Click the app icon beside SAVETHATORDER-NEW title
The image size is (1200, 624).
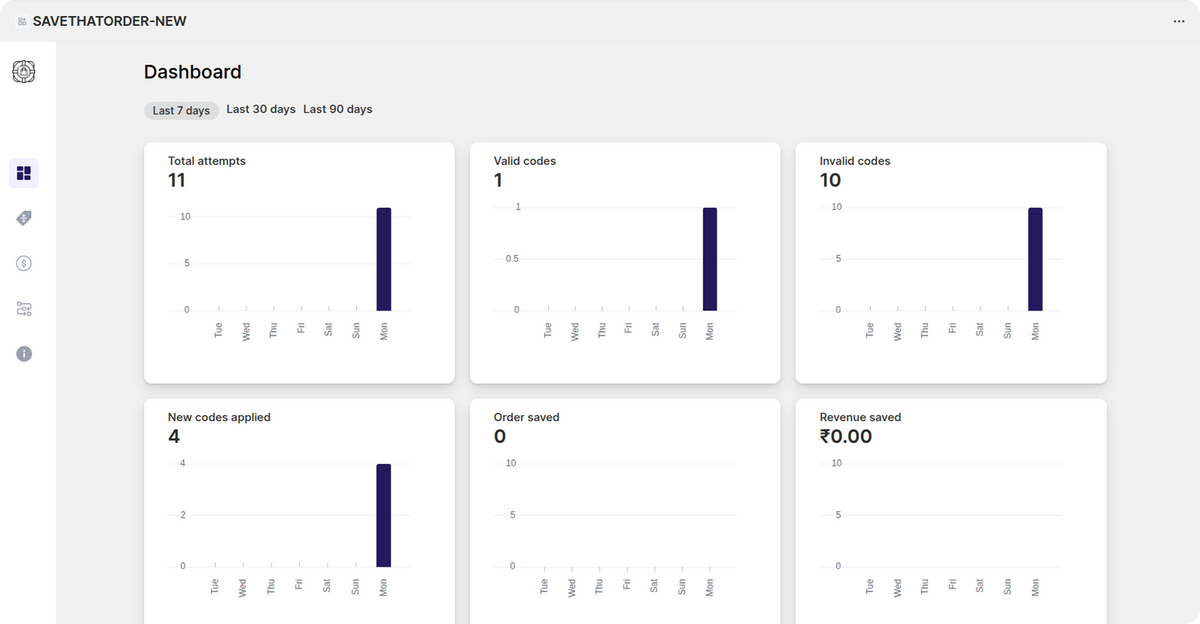point(22,21)
